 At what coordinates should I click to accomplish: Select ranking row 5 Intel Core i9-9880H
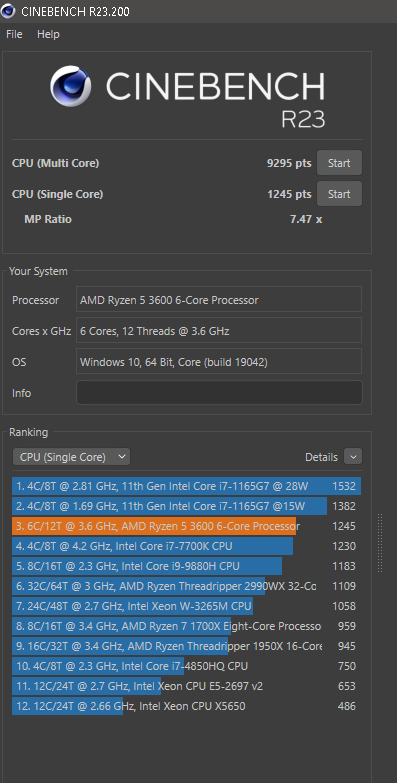[x=186, y=566]
